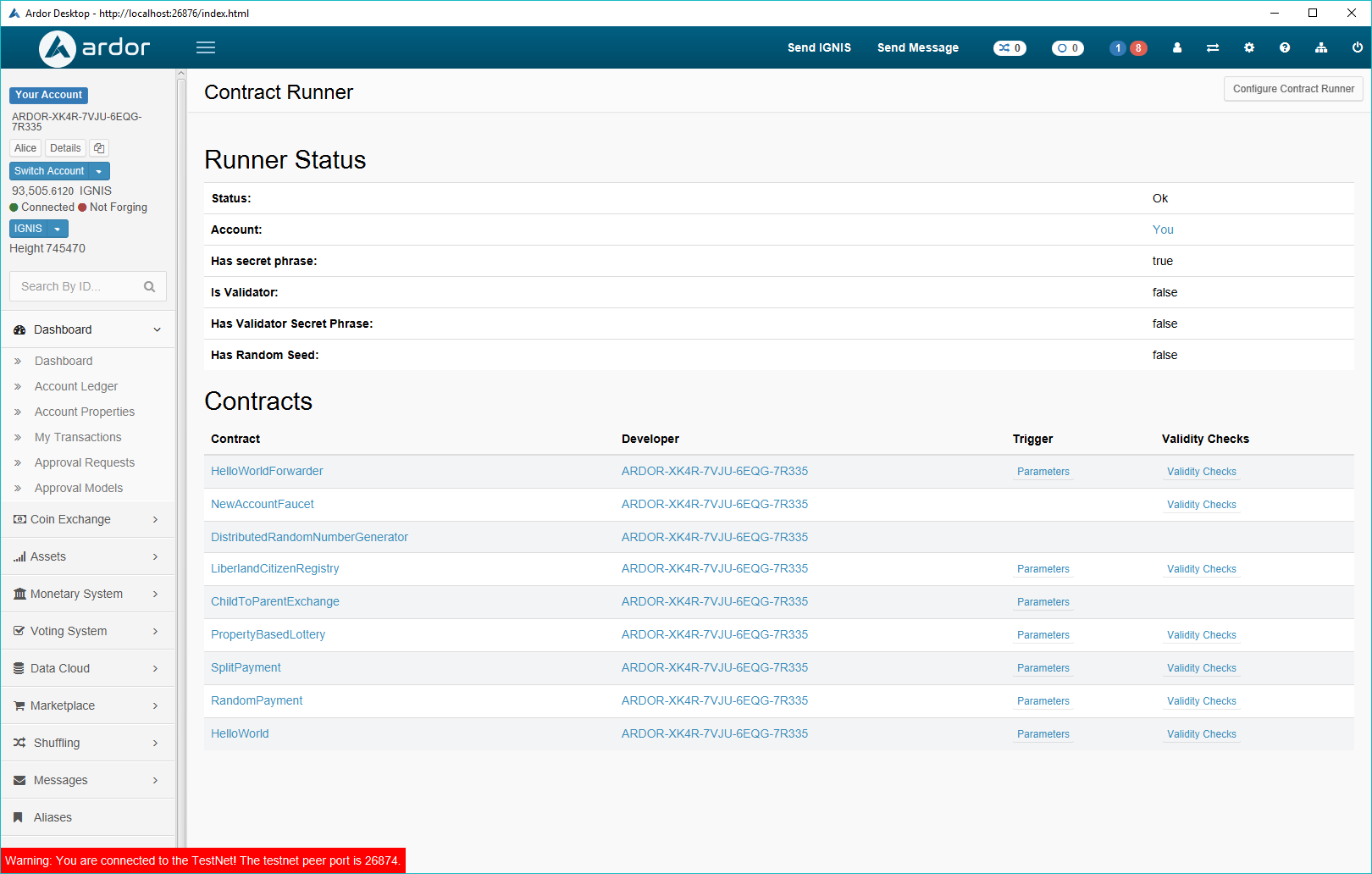1372x874 pixels.
Task: Open Parameters for the SplitPayment contract
Action: [x=1043, y=667]
